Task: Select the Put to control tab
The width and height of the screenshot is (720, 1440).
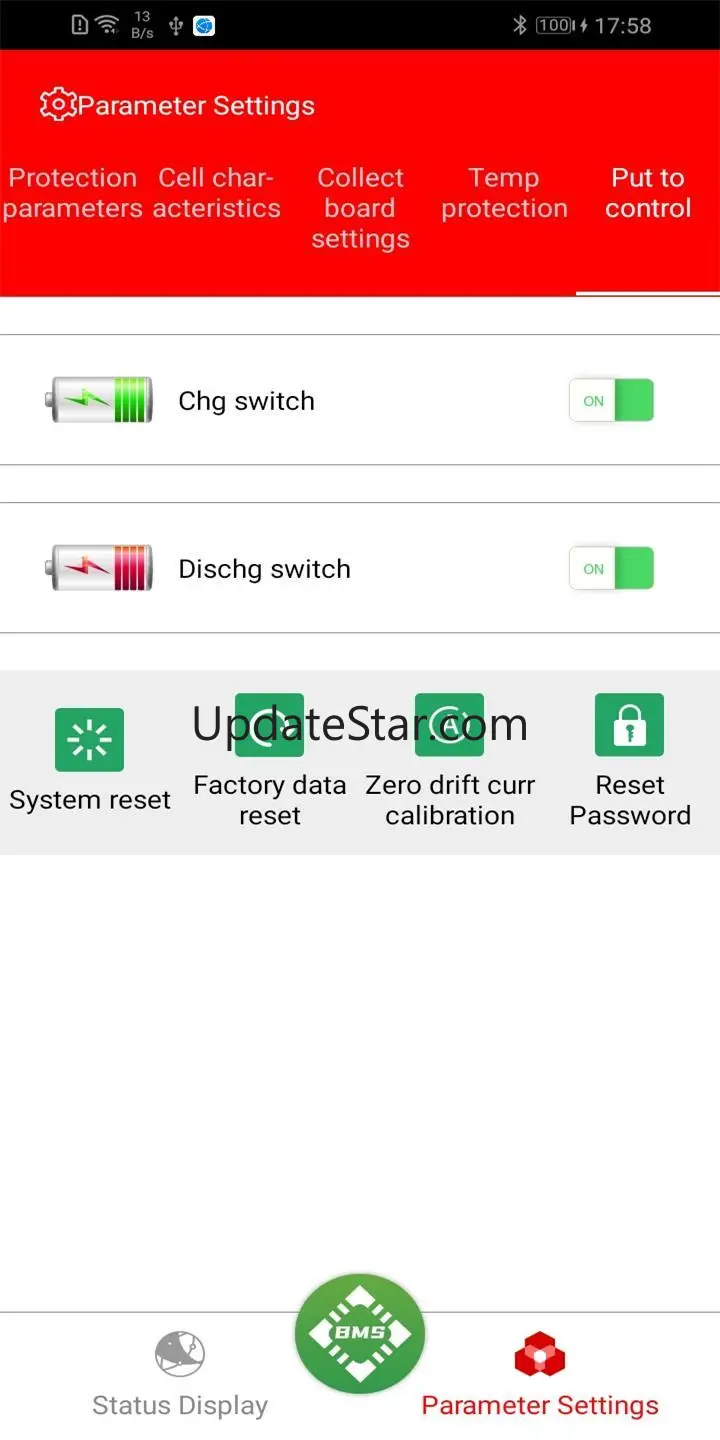Action: click(x=648, y=193)
